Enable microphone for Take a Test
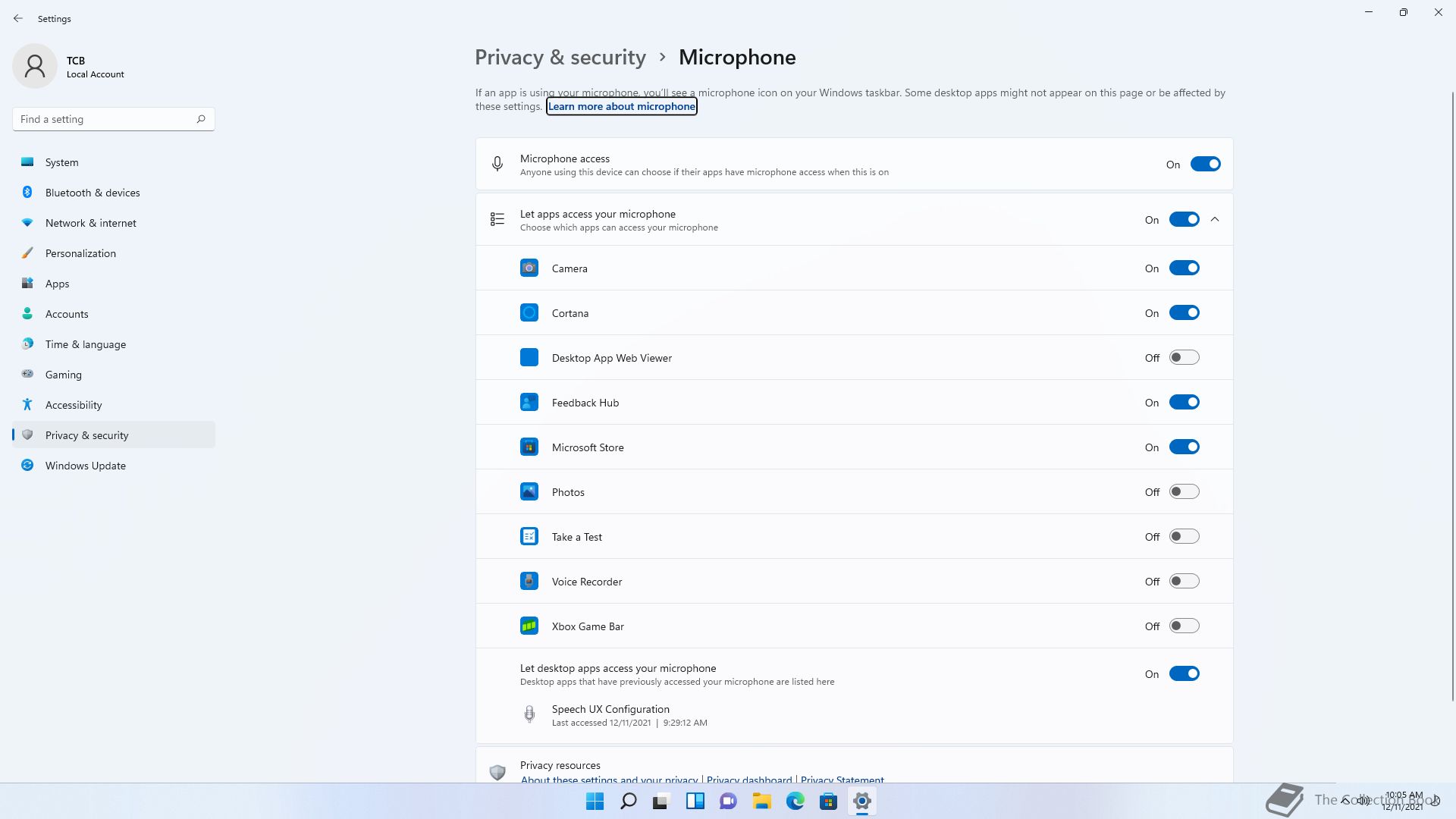This screenshot has height=819, width=1456. pyautogui.click(x=1184, y=536)
